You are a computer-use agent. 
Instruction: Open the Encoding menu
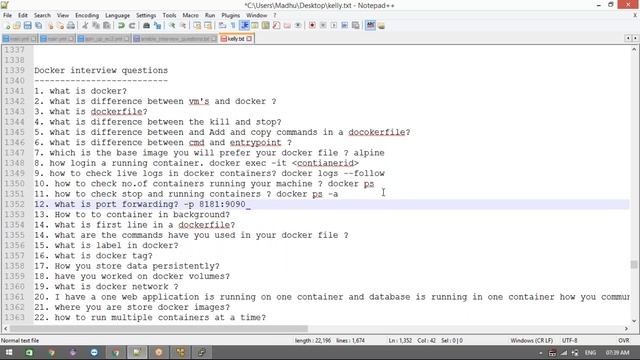tap(87, 16)
